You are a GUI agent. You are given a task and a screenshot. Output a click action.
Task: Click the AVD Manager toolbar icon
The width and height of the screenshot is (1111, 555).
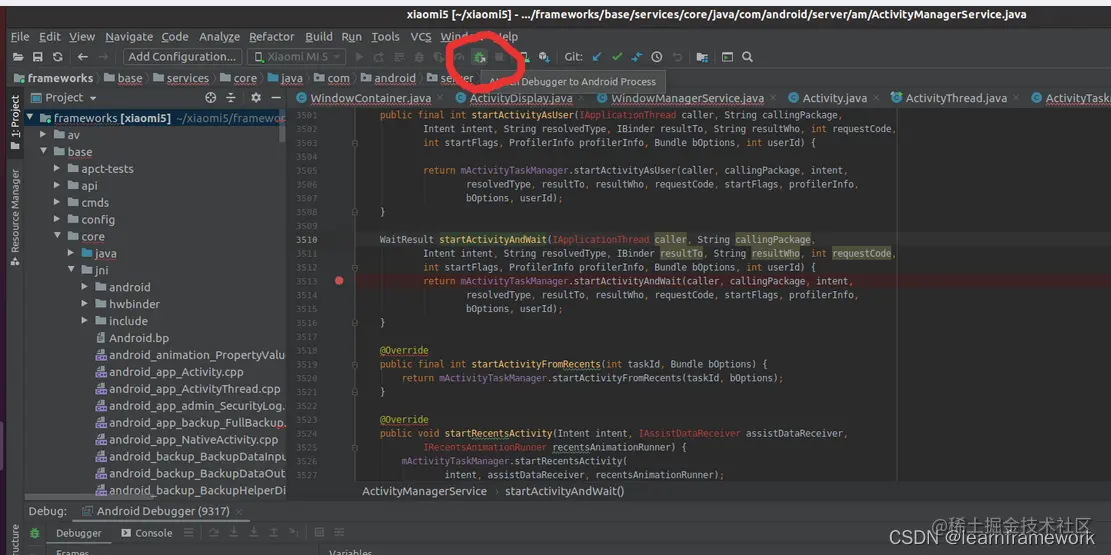524,57
